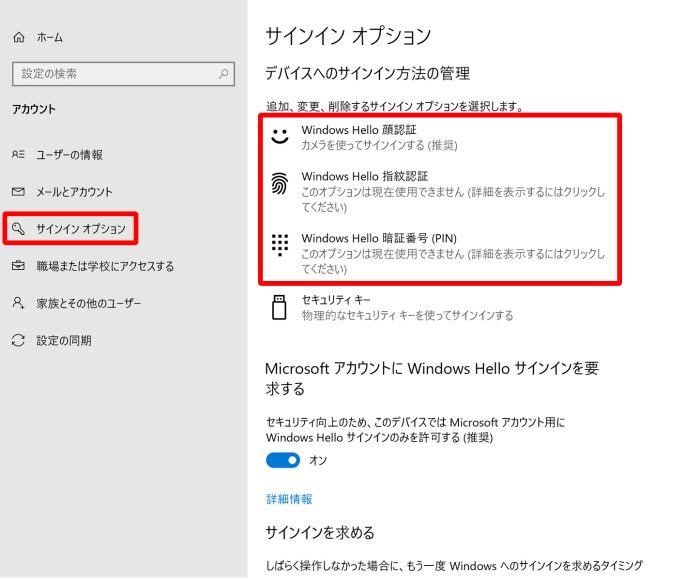This screenshot has height=578, width=700.
Task: Go to ホーム via the sidebar label
Action: tap(50, 37)
